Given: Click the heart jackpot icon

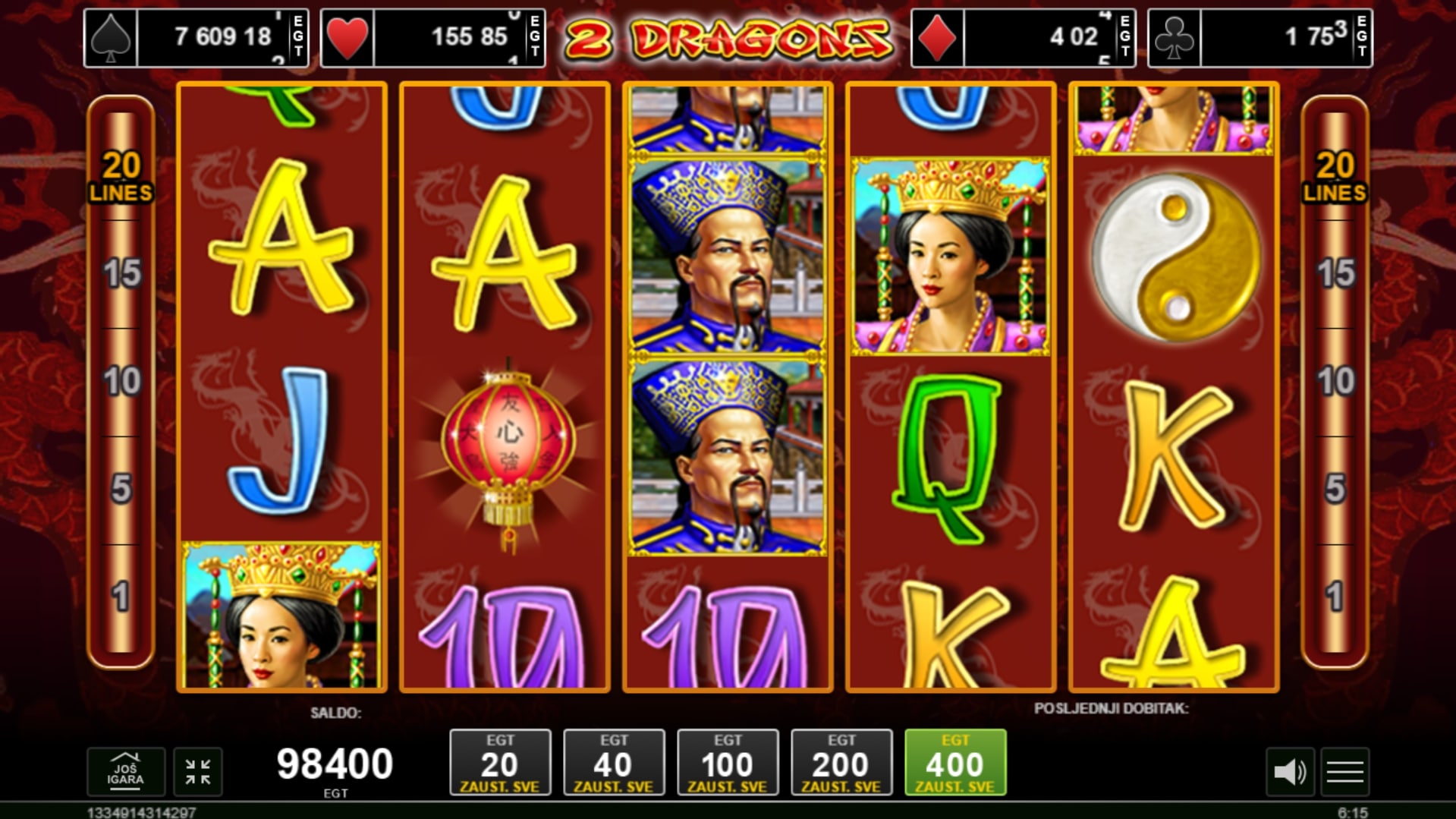Looking at the screenshot, I should pyautogui.click(x=348, y=37).
